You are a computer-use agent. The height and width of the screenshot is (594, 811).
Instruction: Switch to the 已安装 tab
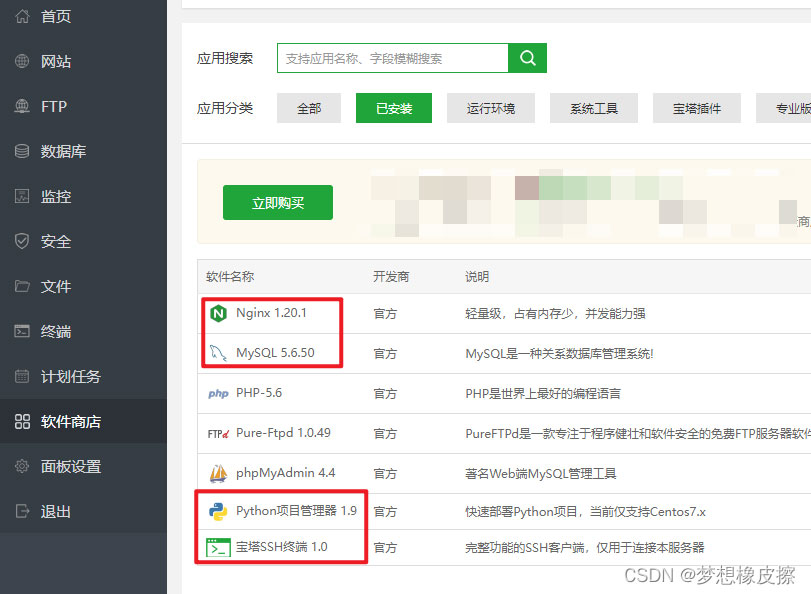tap(393, 108)
